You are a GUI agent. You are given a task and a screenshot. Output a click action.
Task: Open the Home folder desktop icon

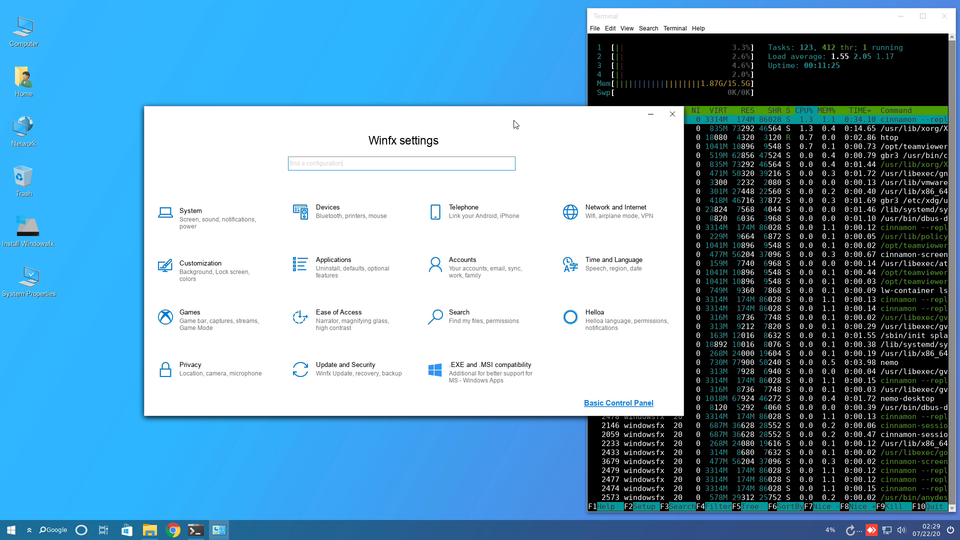coord(24,81)
